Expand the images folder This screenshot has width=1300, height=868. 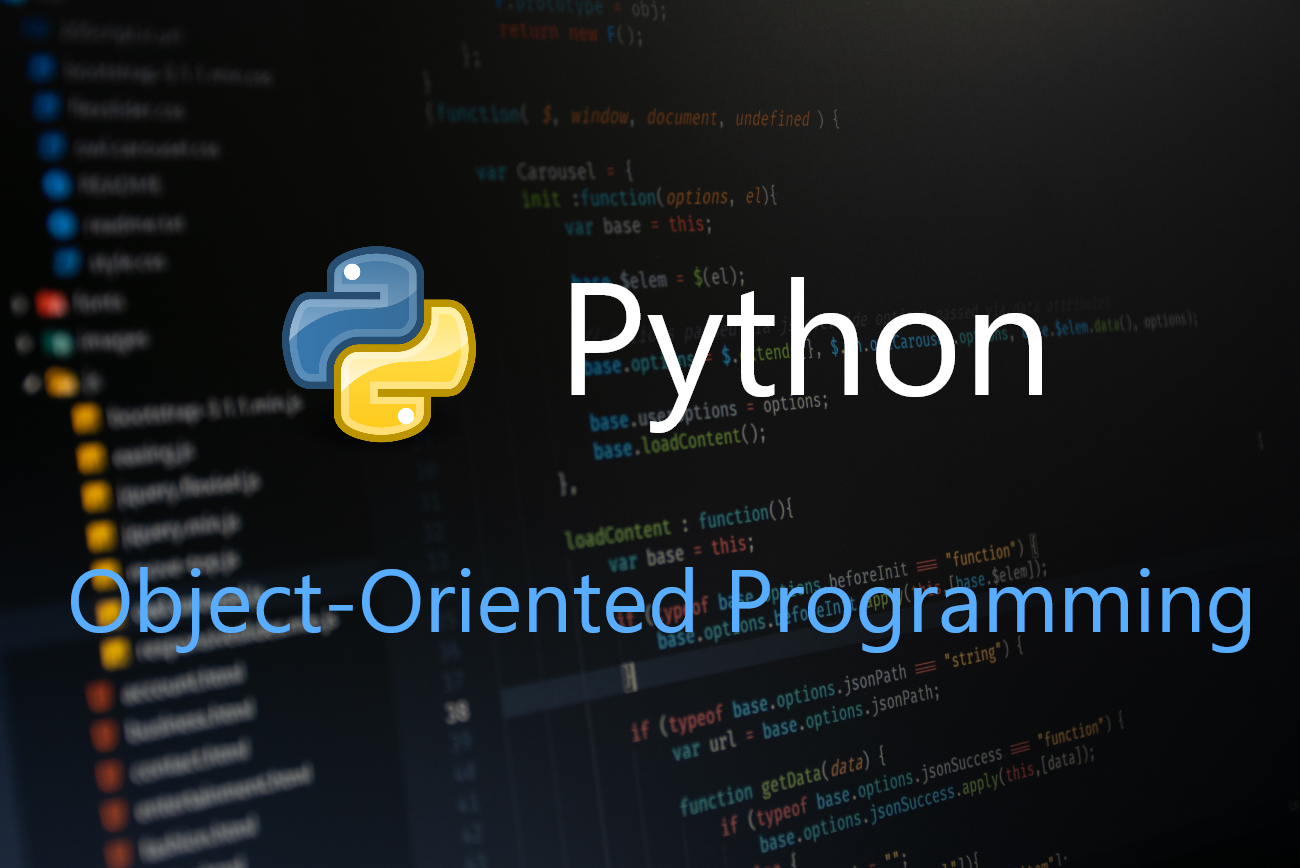(x=23, y=343)
